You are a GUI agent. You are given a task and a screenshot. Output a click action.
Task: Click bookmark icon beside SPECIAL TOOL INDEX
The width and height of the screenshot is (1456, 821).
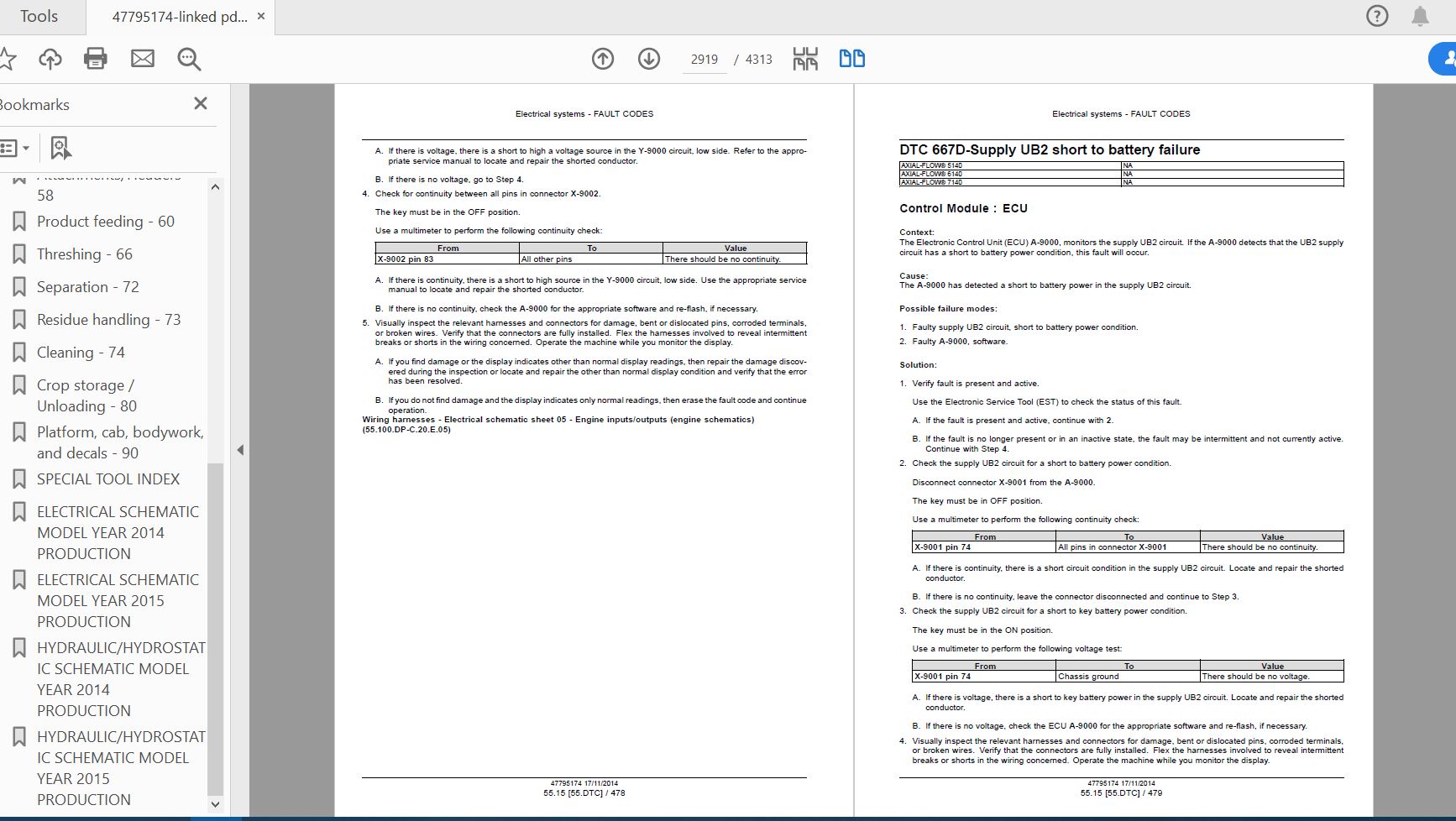tap(18, 479)
